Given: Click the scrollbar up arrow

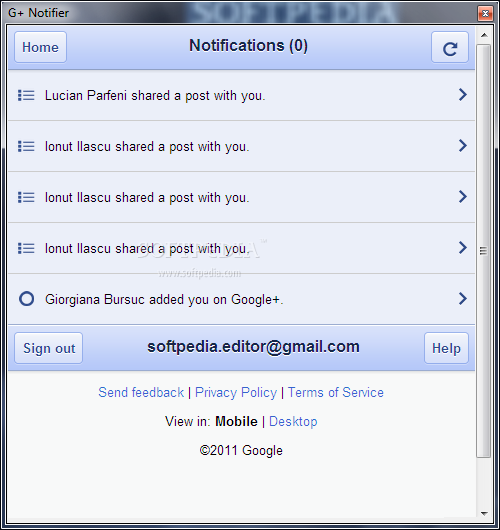Looking at the screenshot, I should tap(484, 35).
